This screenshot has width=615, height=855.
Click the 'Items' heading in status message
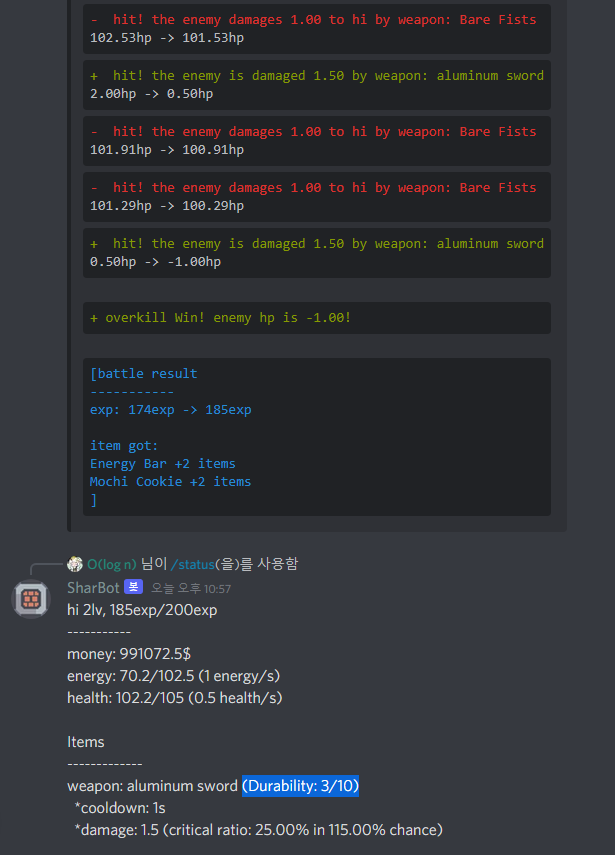click(86, 742)
